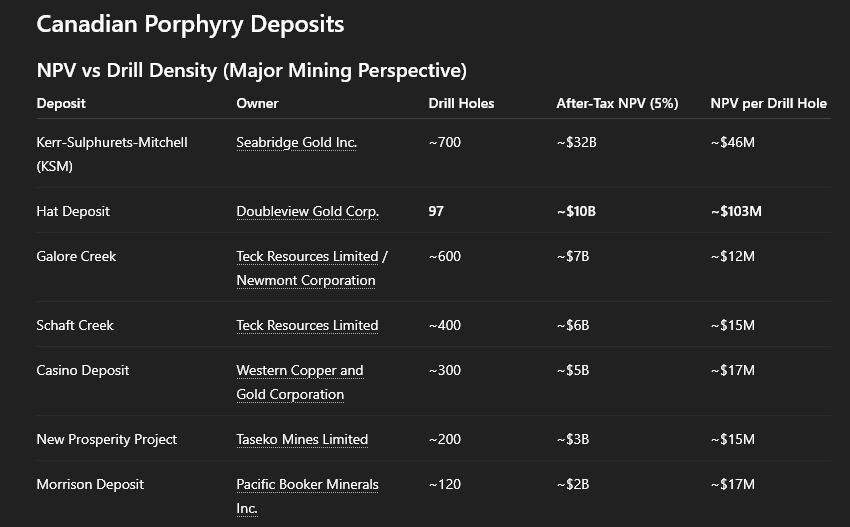Select the NPV per Drill Hole header
Image resolution: width=850 pixels, height=527 pixels.
pos(768,104)
